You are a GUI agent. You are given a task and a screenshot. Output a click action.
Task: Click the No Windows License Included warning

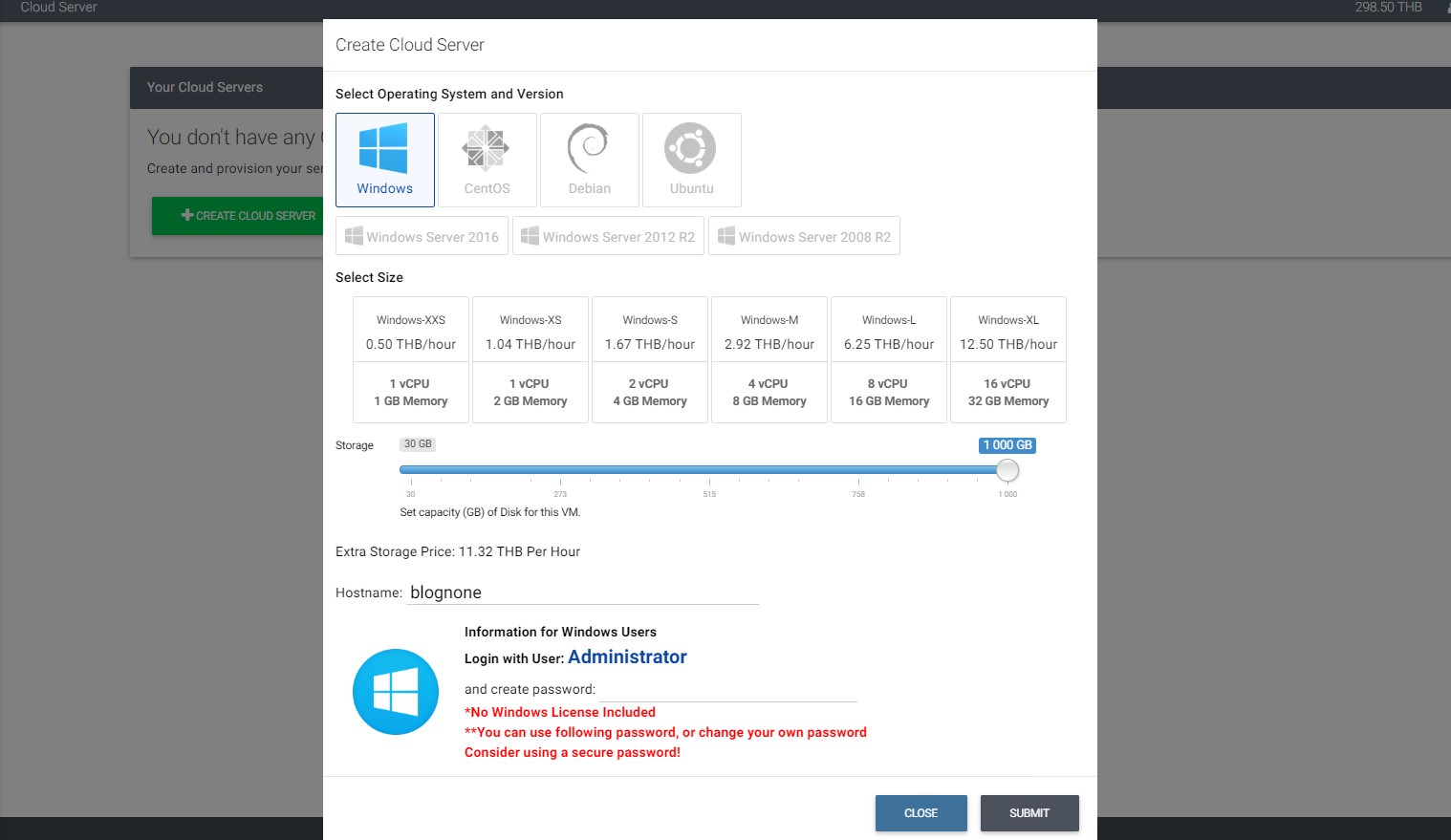560,712
